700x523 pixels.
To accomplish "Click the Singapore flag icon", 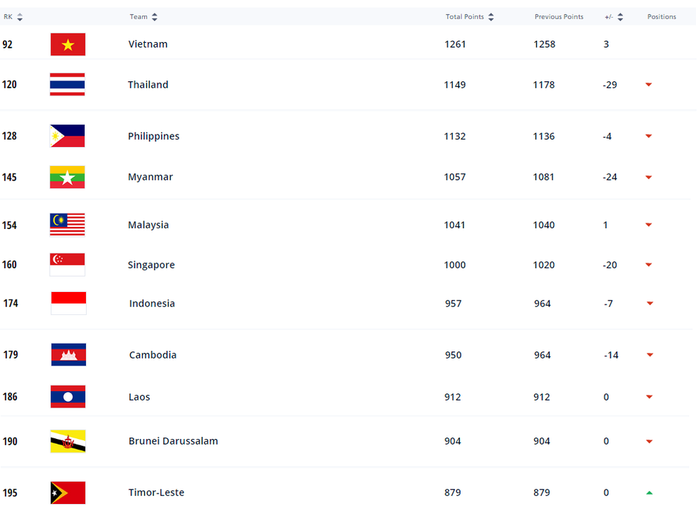I will (68, 265).
